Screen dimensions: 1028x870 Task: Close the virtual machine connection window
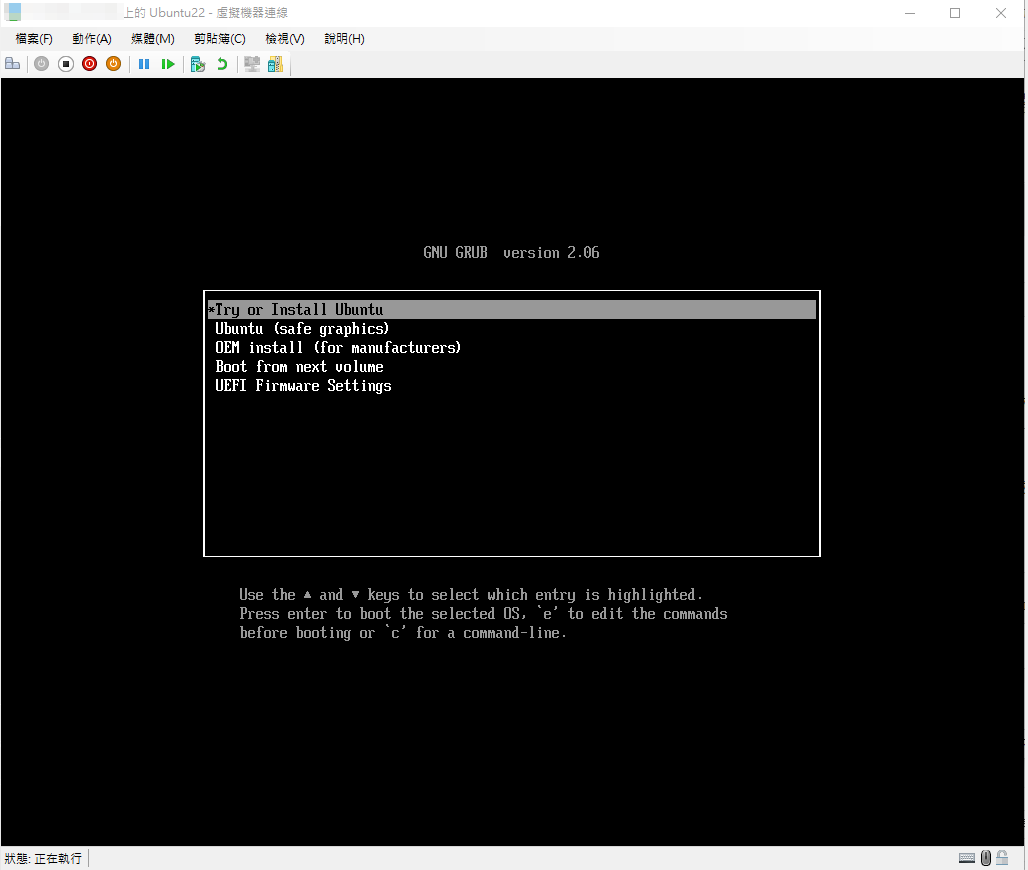coord(1000,13)
